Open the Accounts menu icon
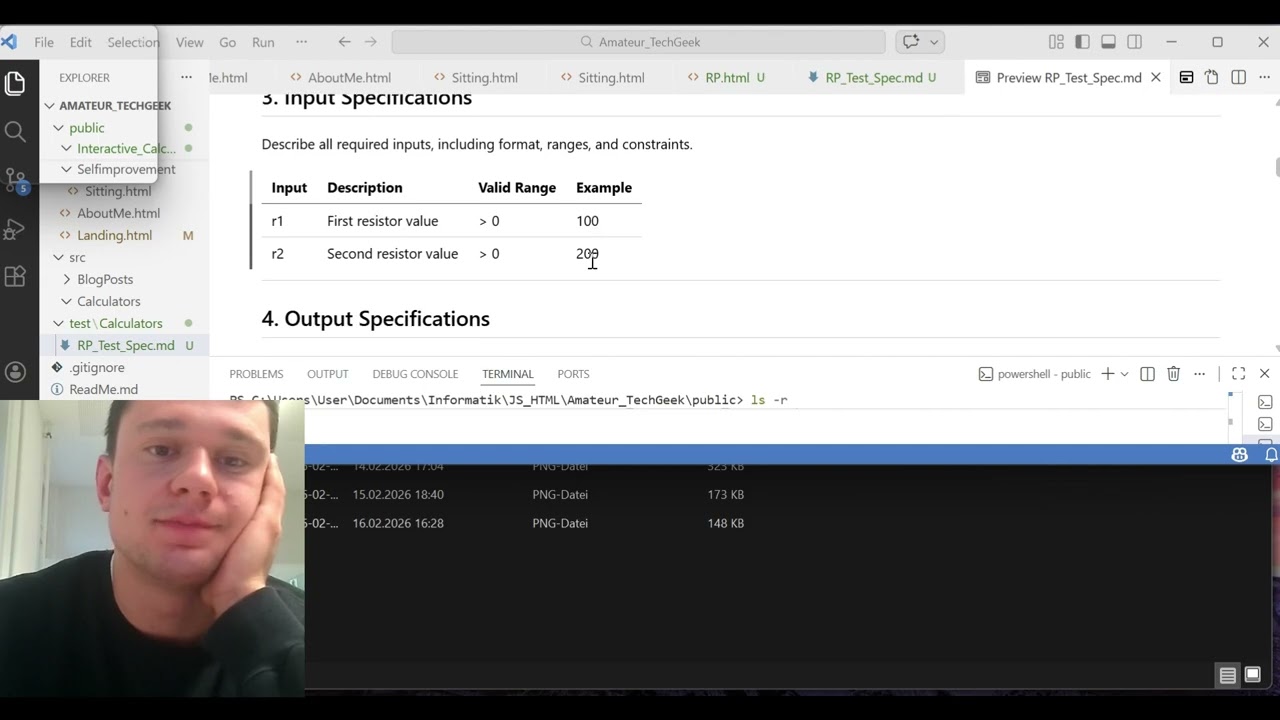 pyautogui.click(x=15, y=372)
